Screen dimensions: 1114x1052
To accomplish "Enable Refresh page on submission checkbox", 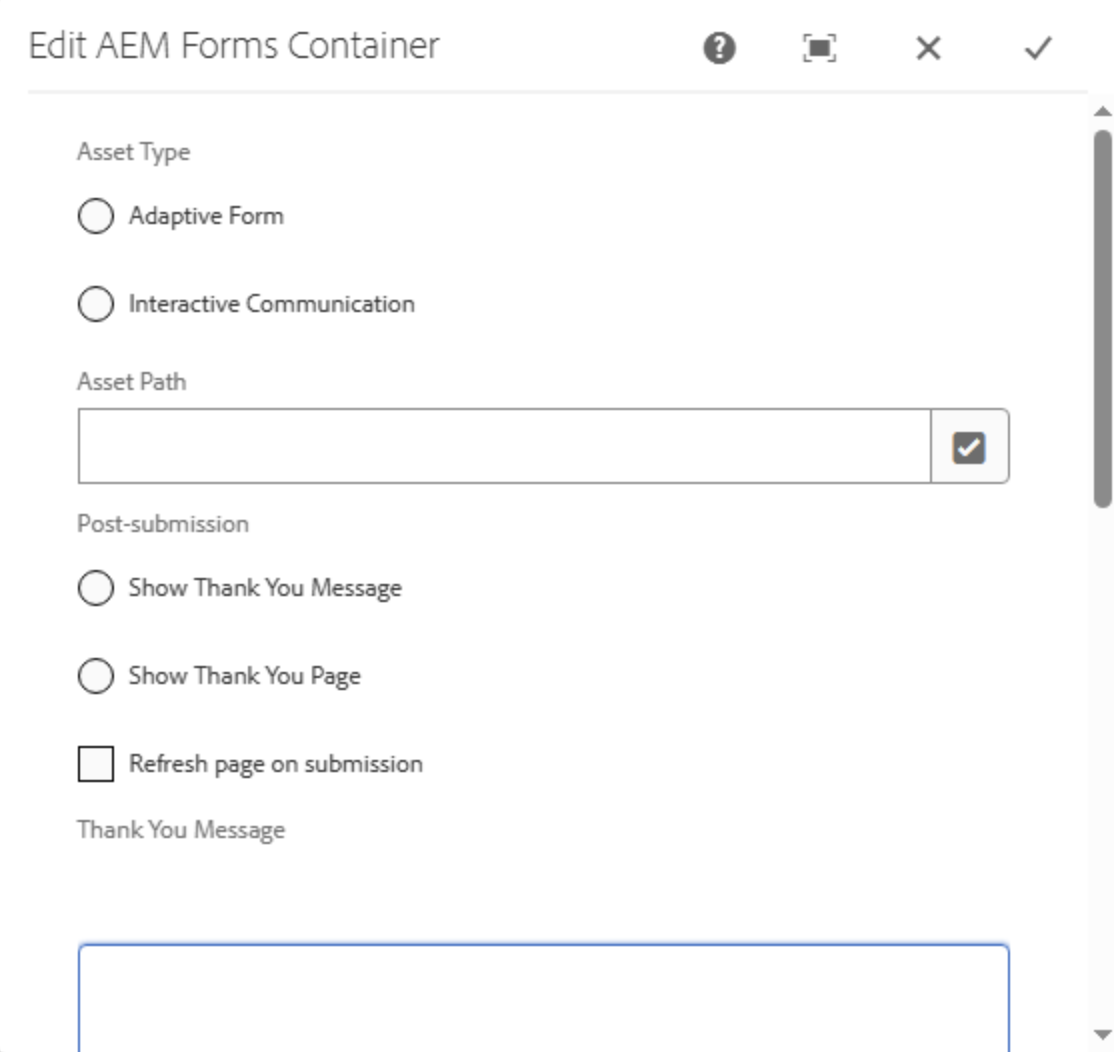I will [x=96, y=764].
